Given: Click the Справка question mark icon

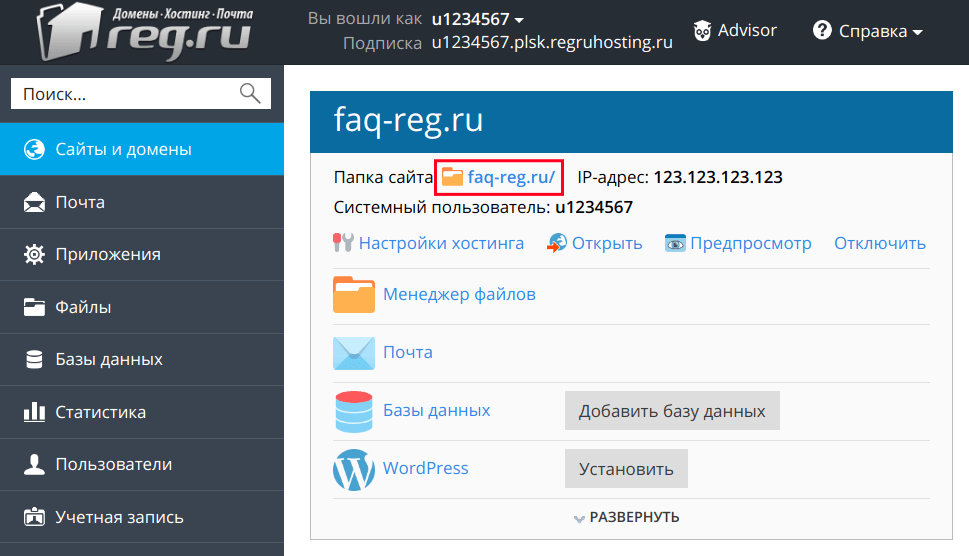Looking at the screenshot, I should click(x=822, y=30).
